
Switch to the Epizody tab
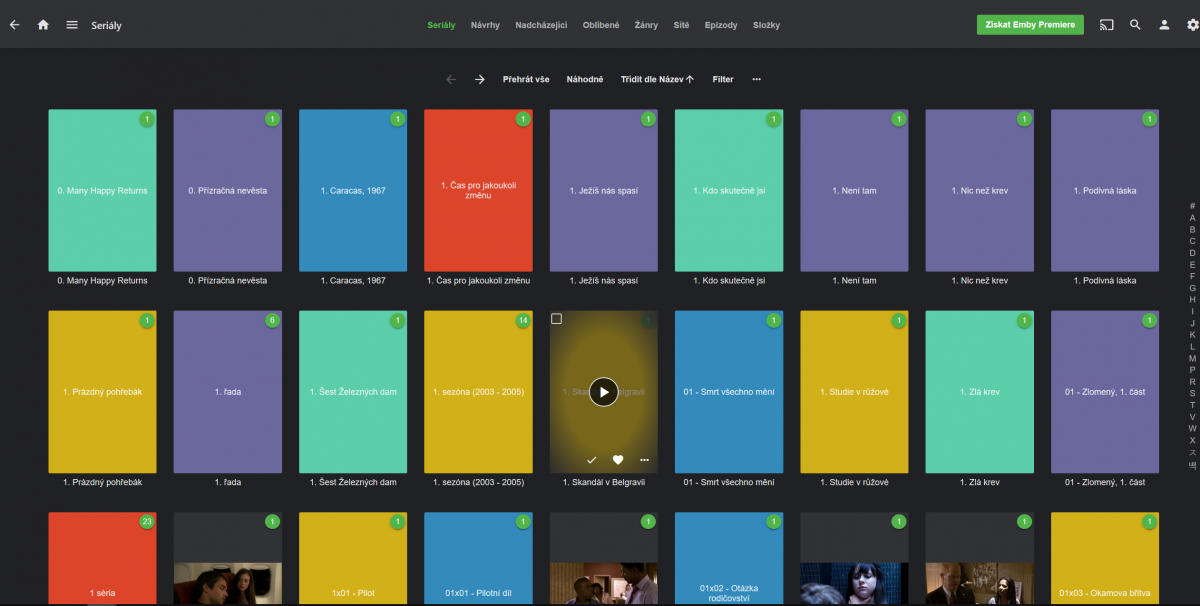click(720, 25)
